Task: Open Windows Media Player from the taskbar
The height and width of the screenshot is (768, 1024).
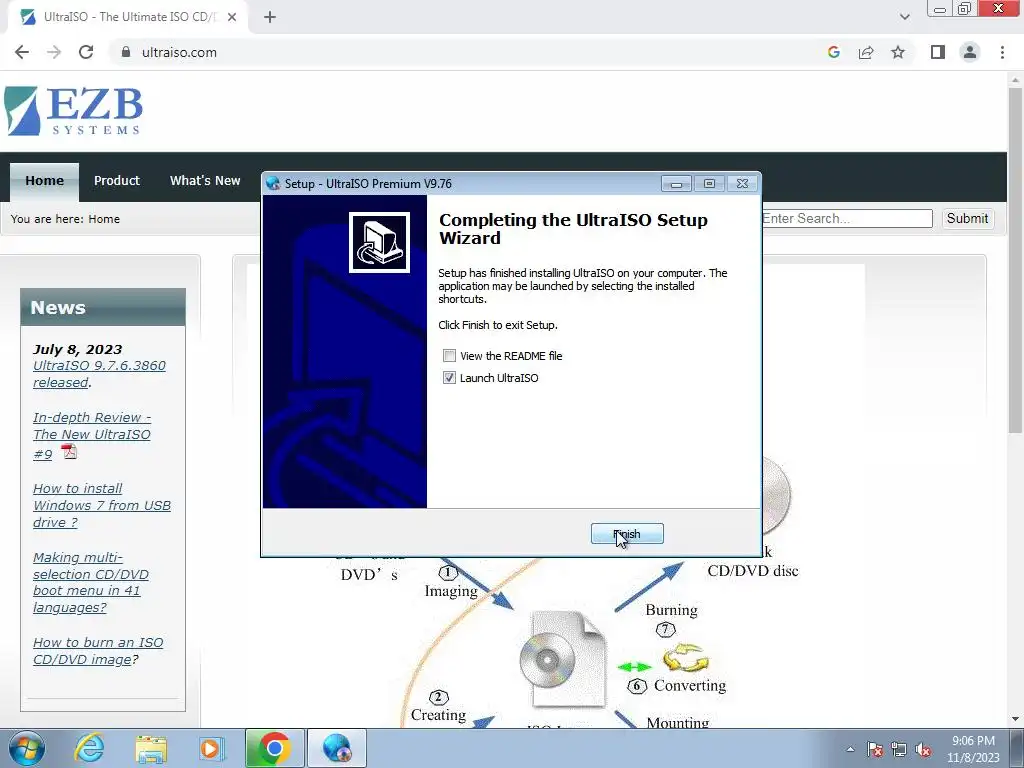Action: (212, 748)
